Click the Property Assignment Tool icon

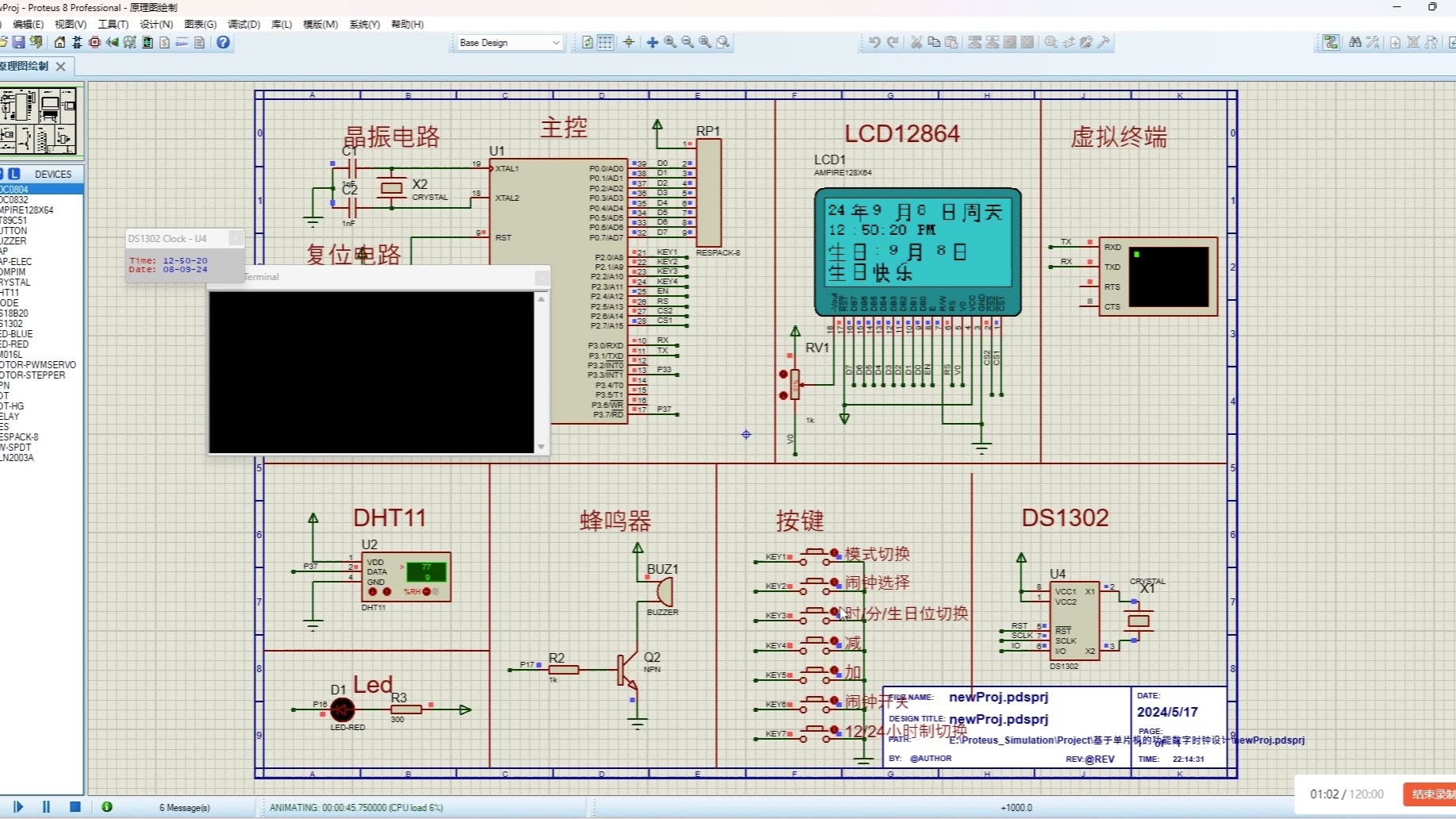[1373, 42]
